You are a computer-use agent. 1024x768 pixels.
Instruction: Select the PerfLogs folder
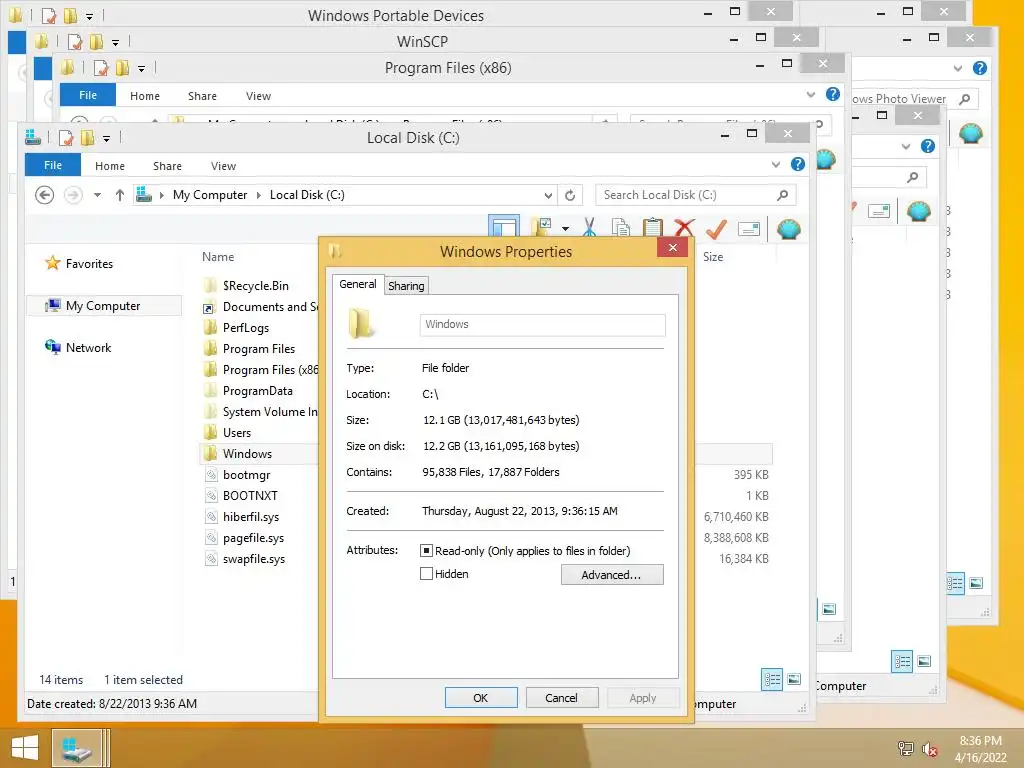coord(246,327)
